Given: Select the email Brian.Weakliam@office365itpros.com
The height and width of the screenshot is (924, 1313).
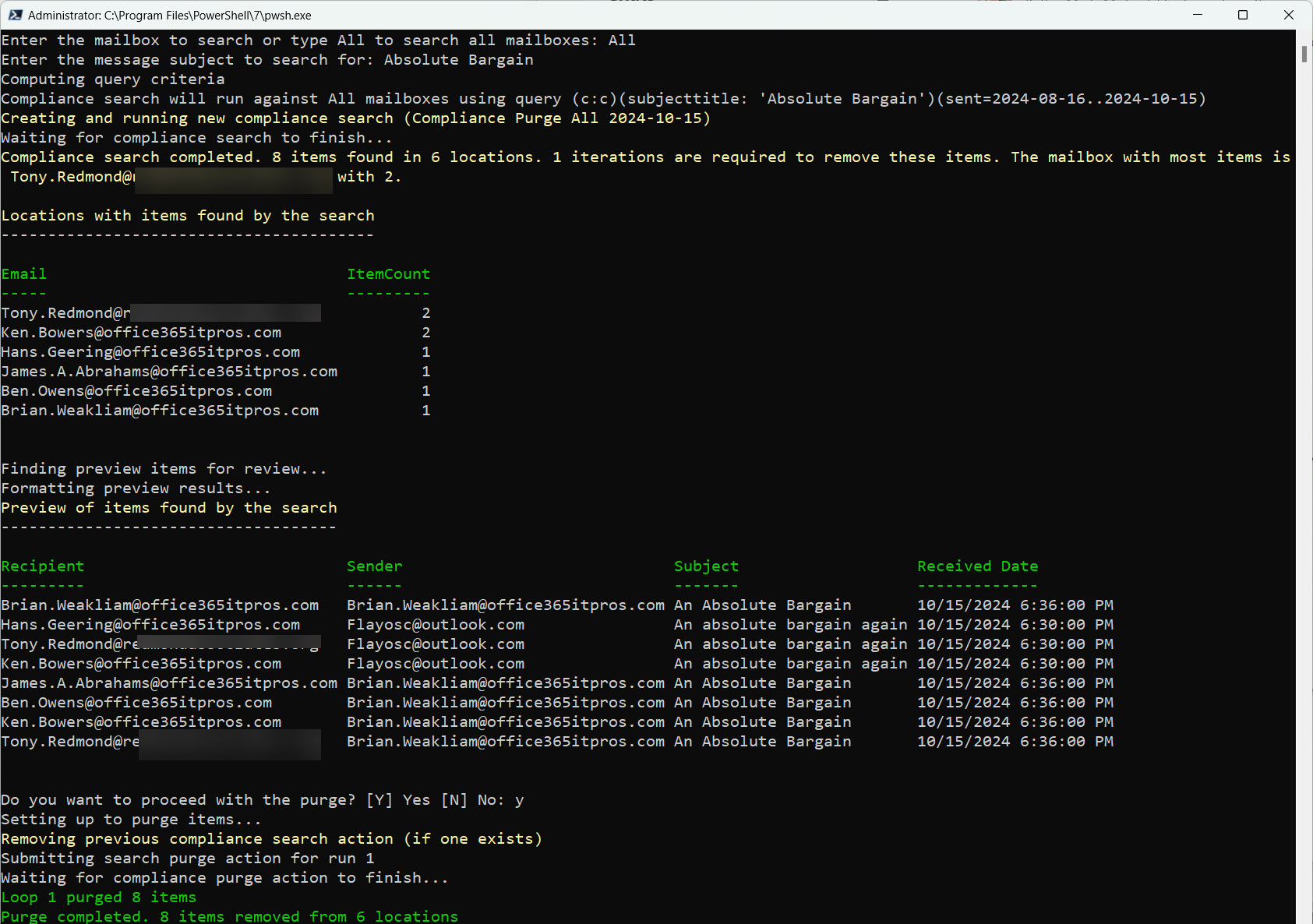Looking at the screenshot, I should 161,410.
